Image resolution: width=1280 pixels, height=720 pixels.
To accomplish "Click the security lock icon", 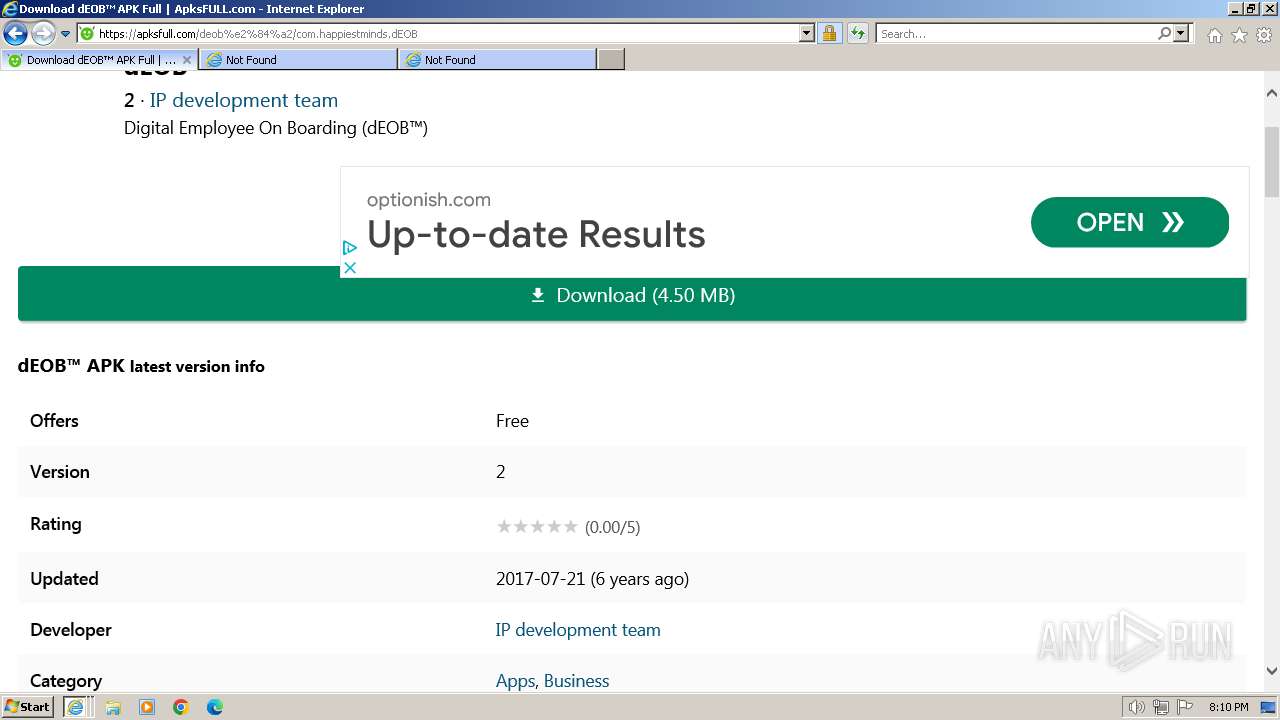I will [829, 33].
